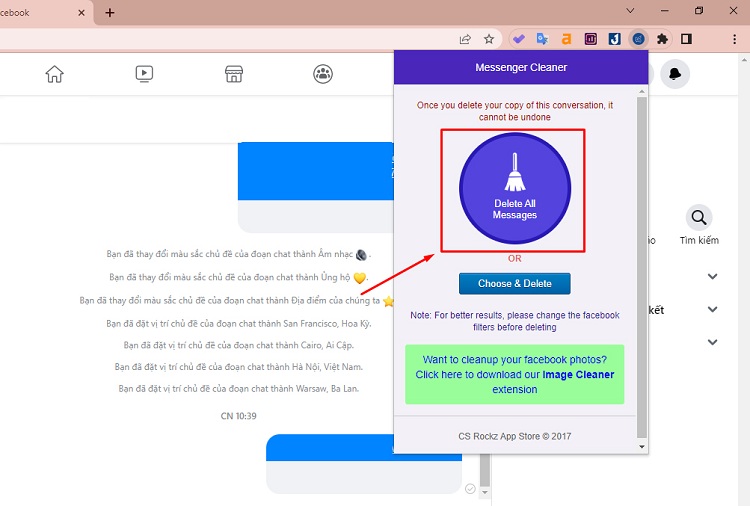
Task: Open the Chrome three-dot menu
Action: 735,39
